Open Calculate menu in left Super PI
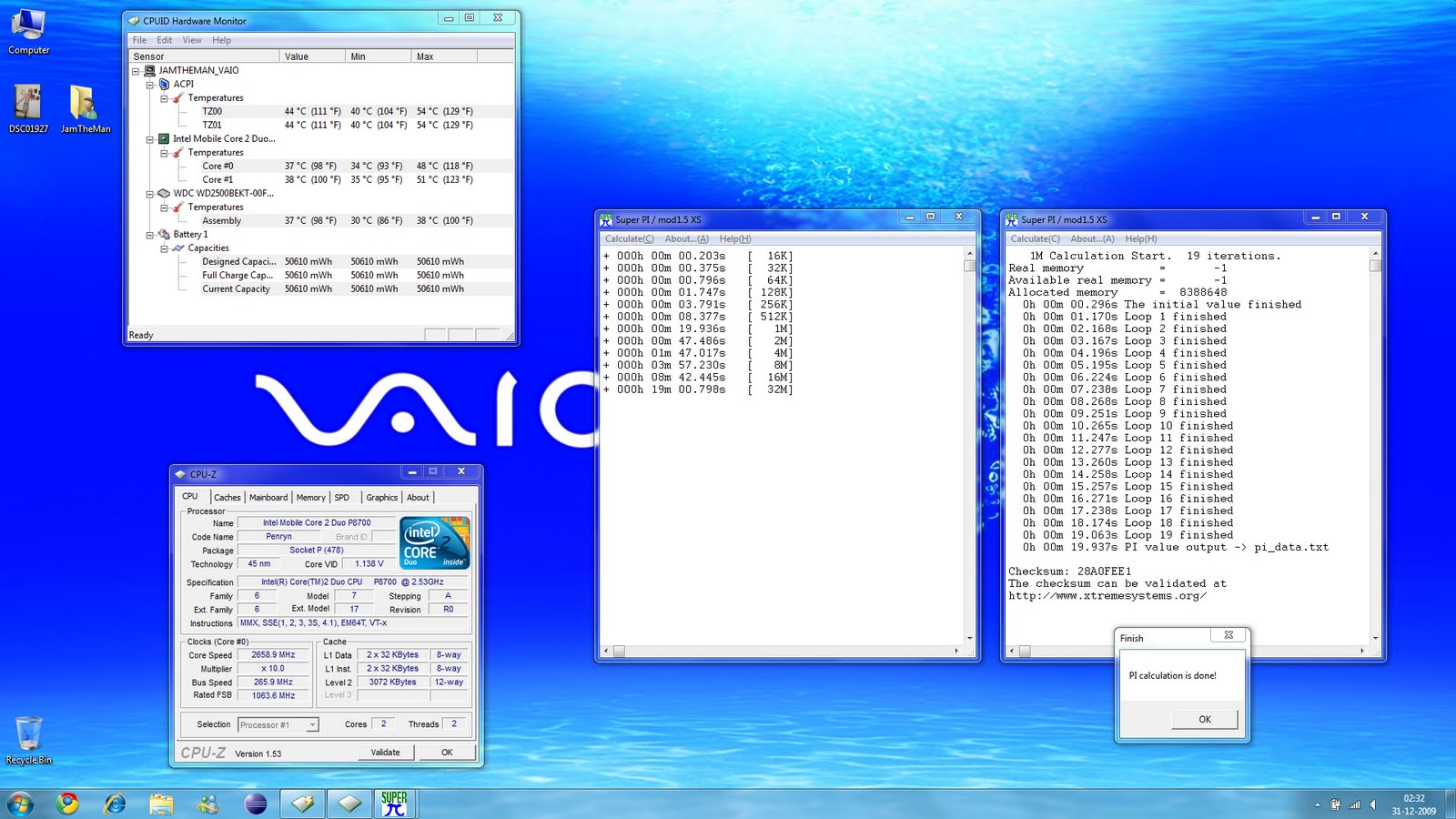 pos(630,239)
